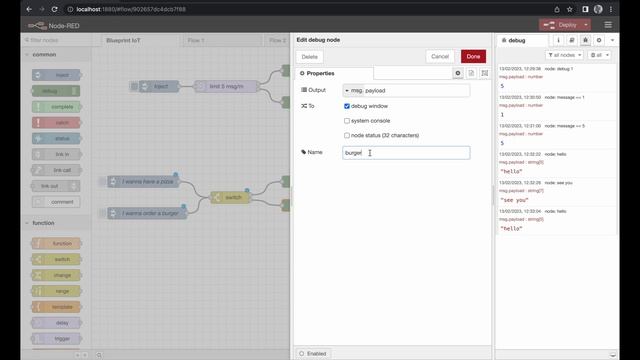Delete the debug node with Delete button
640x360 pixels.
pyautogui.click(x=309, y=57)
